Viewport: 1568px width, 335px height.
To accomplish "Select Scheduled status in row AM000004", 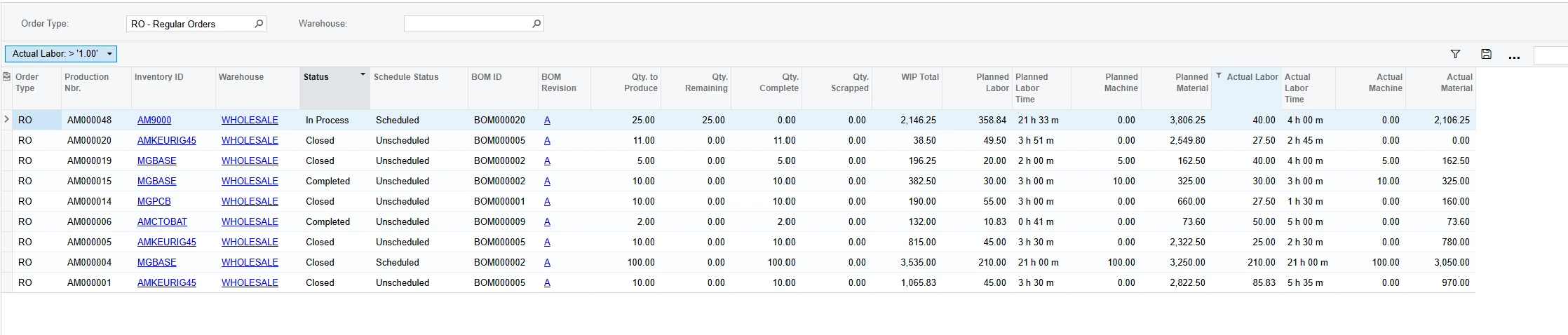I will pyautogui.click(x=419, y=262).
